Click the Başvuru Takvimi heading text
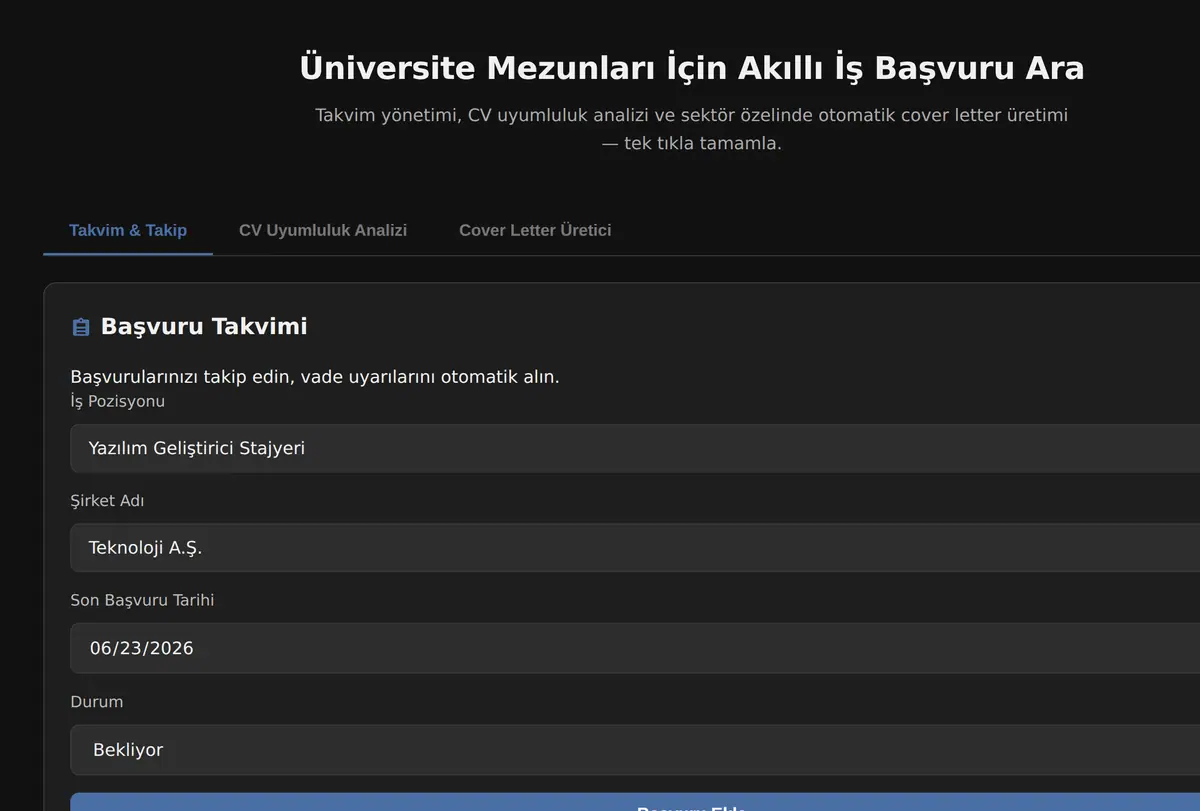The image size is (1200, 811). point(204,326)
